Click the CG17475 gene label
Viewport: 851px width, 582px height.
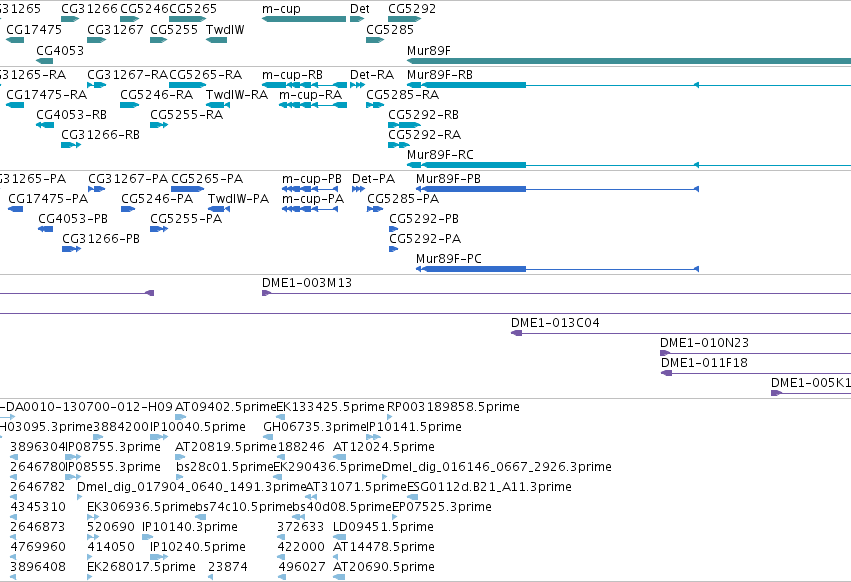[34, 29]
